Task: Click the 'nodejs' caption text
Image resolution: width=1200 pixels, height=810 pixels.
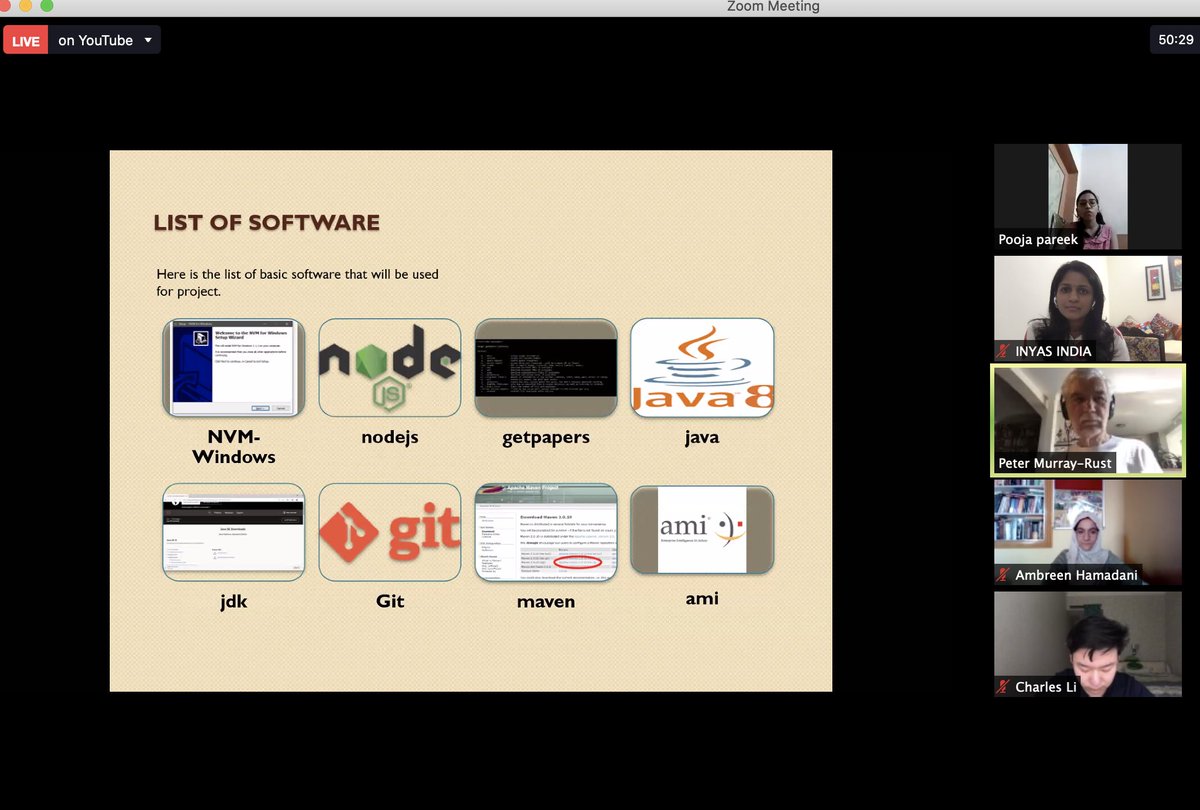Action: 390,438
